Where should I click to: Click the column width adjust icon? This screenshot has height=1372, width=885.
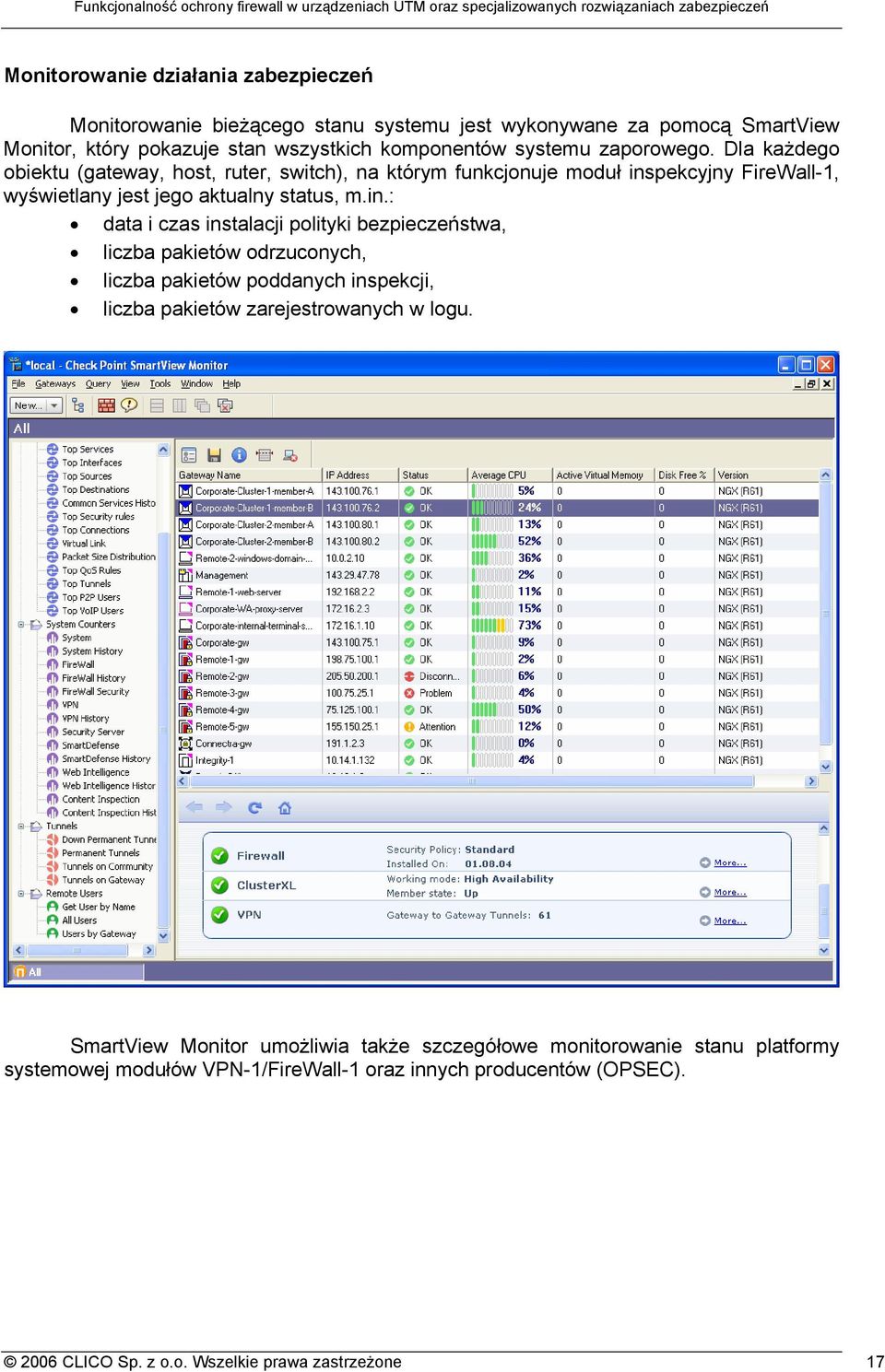click(265, 455)
